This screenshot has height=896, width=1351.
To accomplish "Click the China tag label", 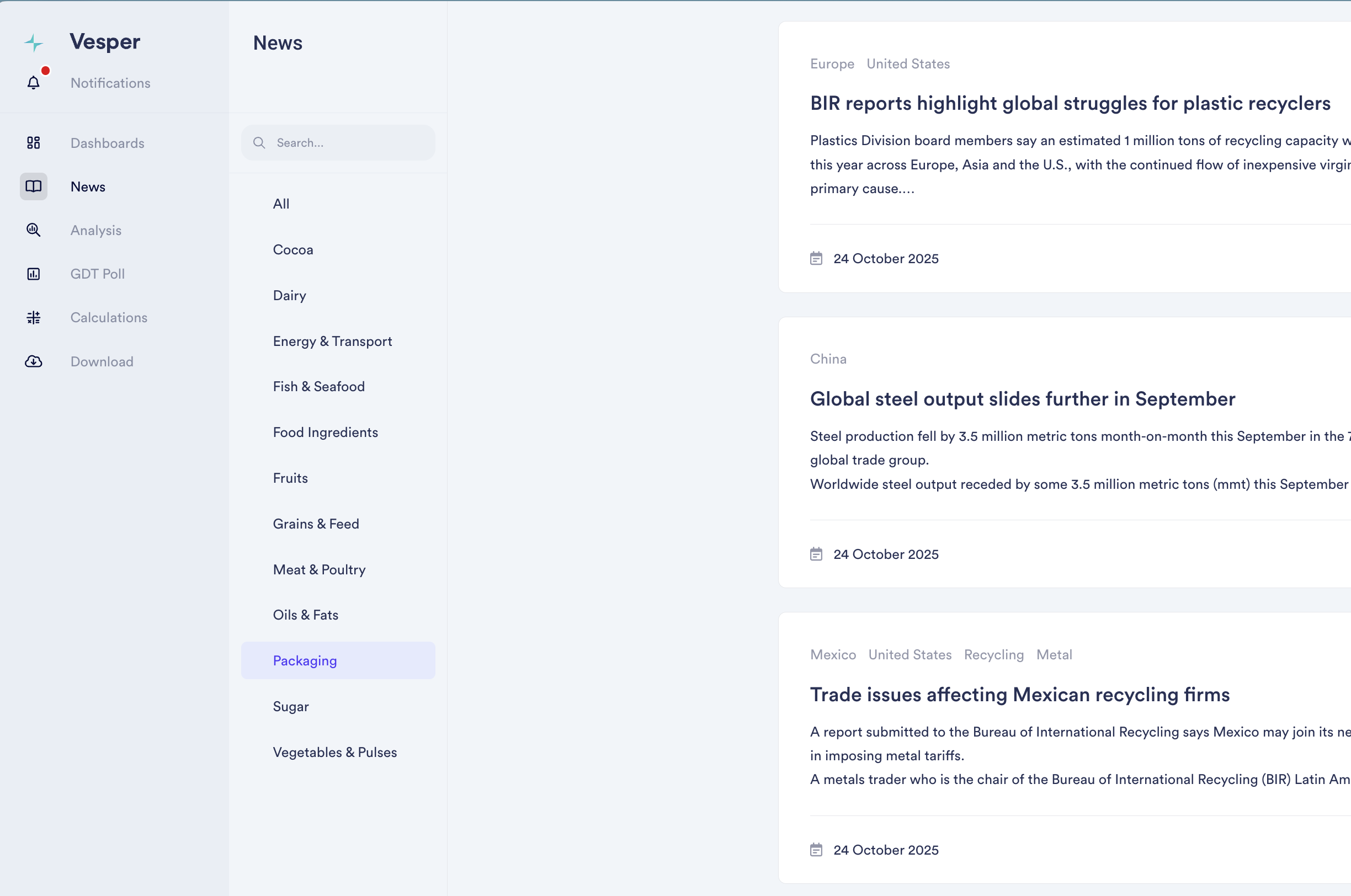I will tap(828, 359).
